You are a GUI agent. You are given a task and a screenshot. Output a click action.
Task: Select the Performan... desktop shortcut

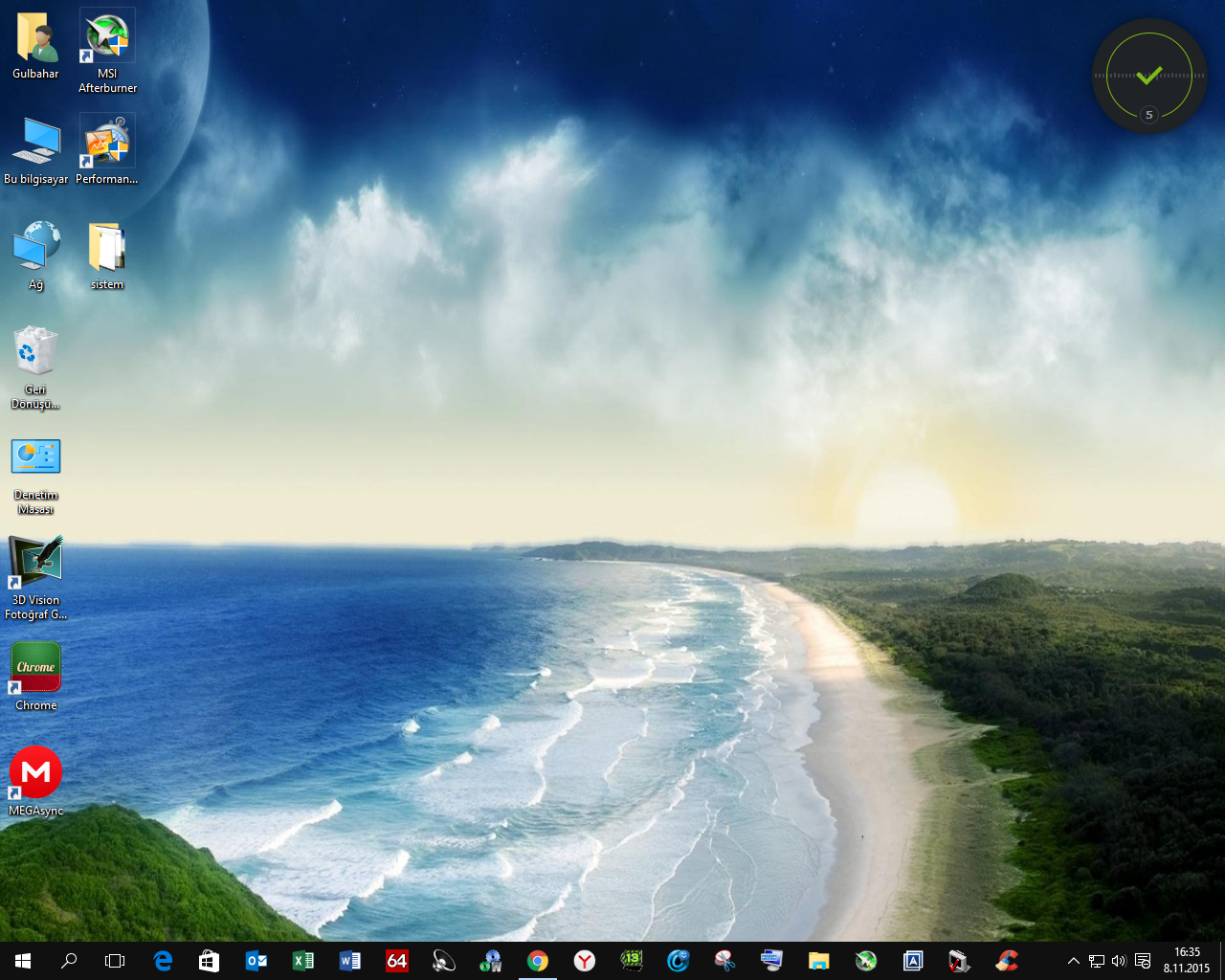tap(107, 150)
